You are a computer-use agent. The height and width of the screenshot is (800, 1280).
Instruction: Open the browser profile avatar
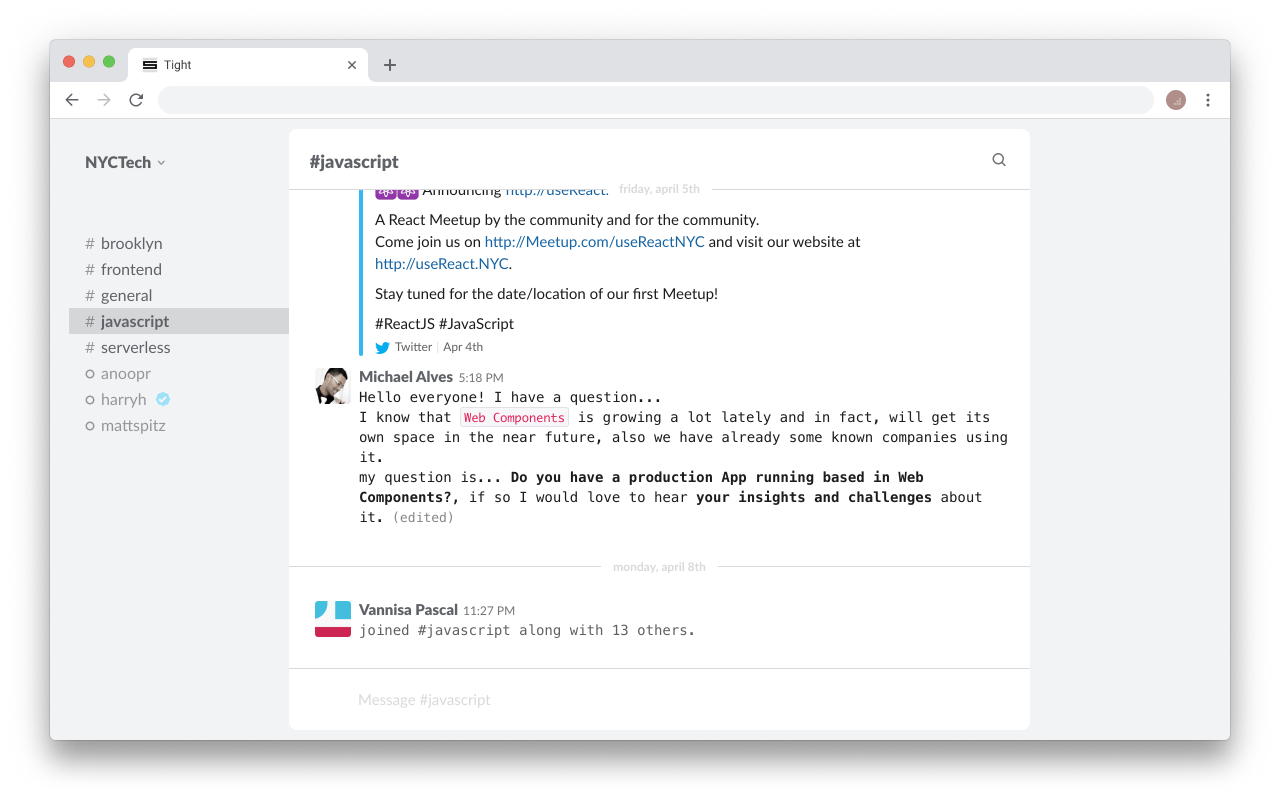[1175, 100]
